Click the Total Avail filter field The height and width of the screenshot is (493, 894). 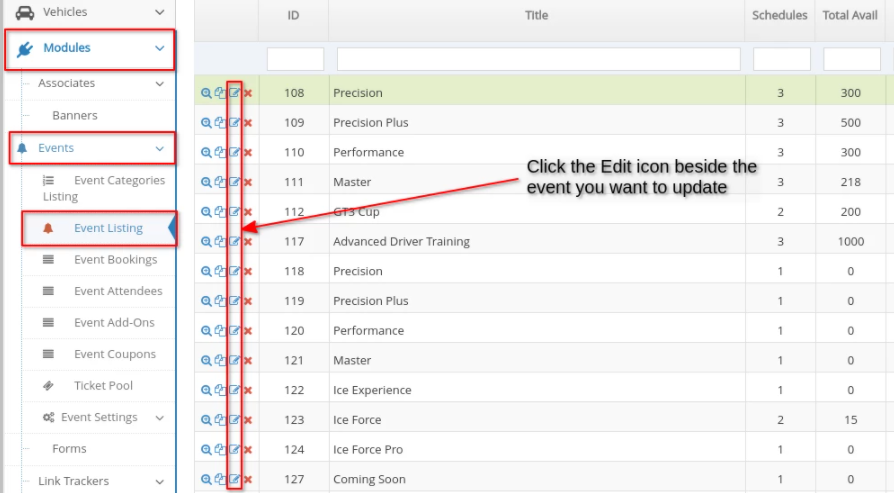852,59
